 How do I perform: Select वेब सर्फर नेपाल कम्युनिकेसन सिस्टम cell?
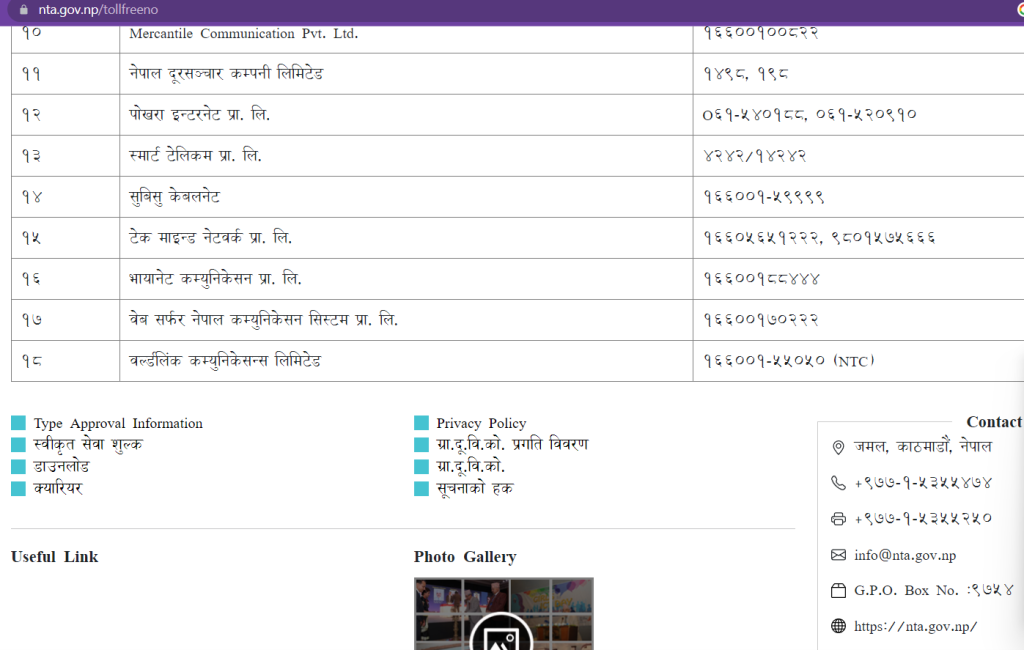click(406, 319)
